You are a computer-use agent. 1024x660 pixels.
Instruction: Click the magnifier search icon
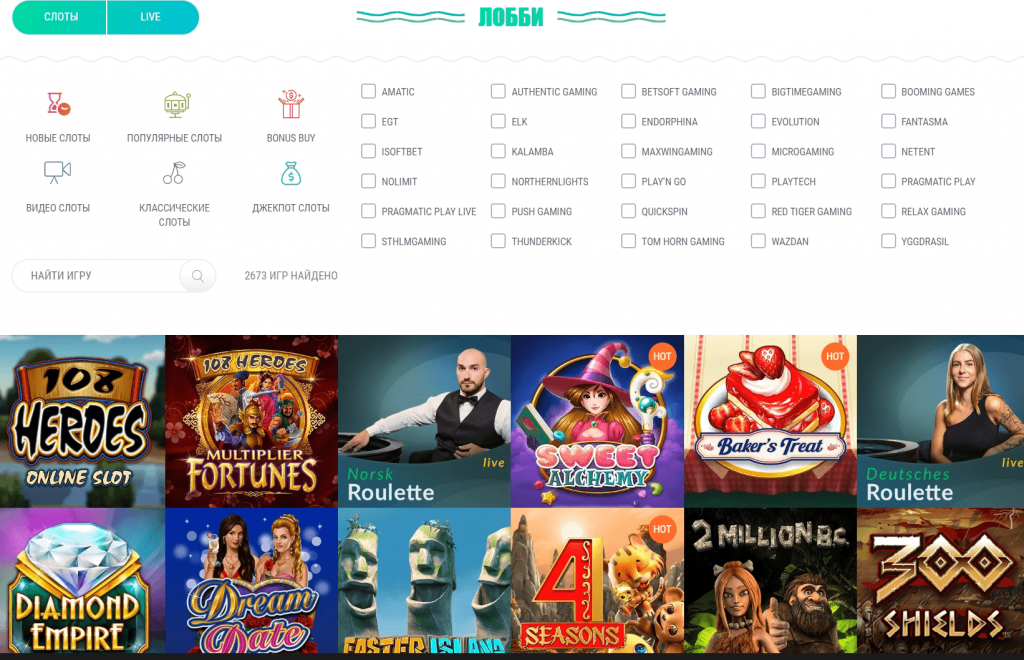(x=197, y=275)
